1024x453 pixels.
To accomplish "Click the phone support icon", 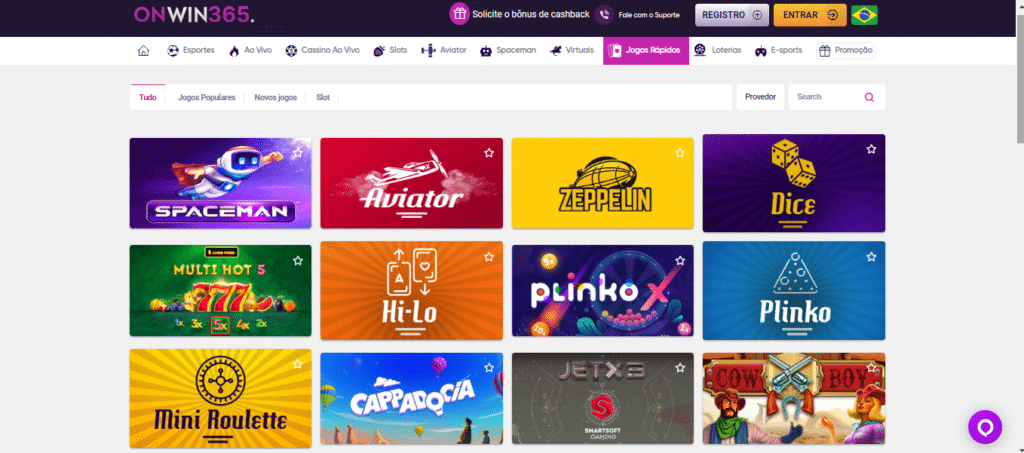I will [605, 14].
